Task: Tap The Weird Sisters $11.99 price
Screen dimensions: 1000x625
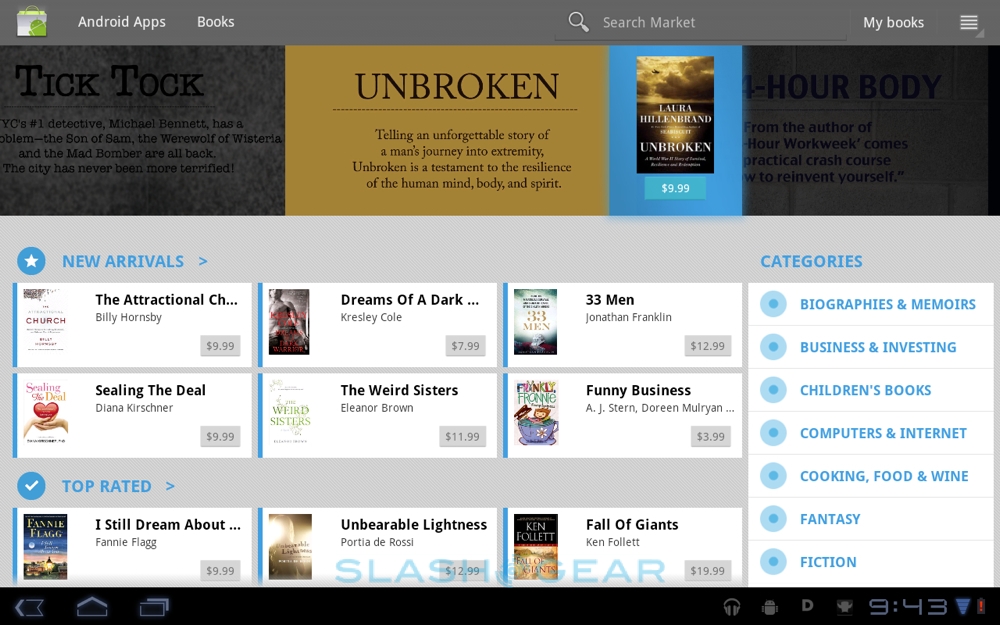Action: pyautogui.click(x=462, y=436)
